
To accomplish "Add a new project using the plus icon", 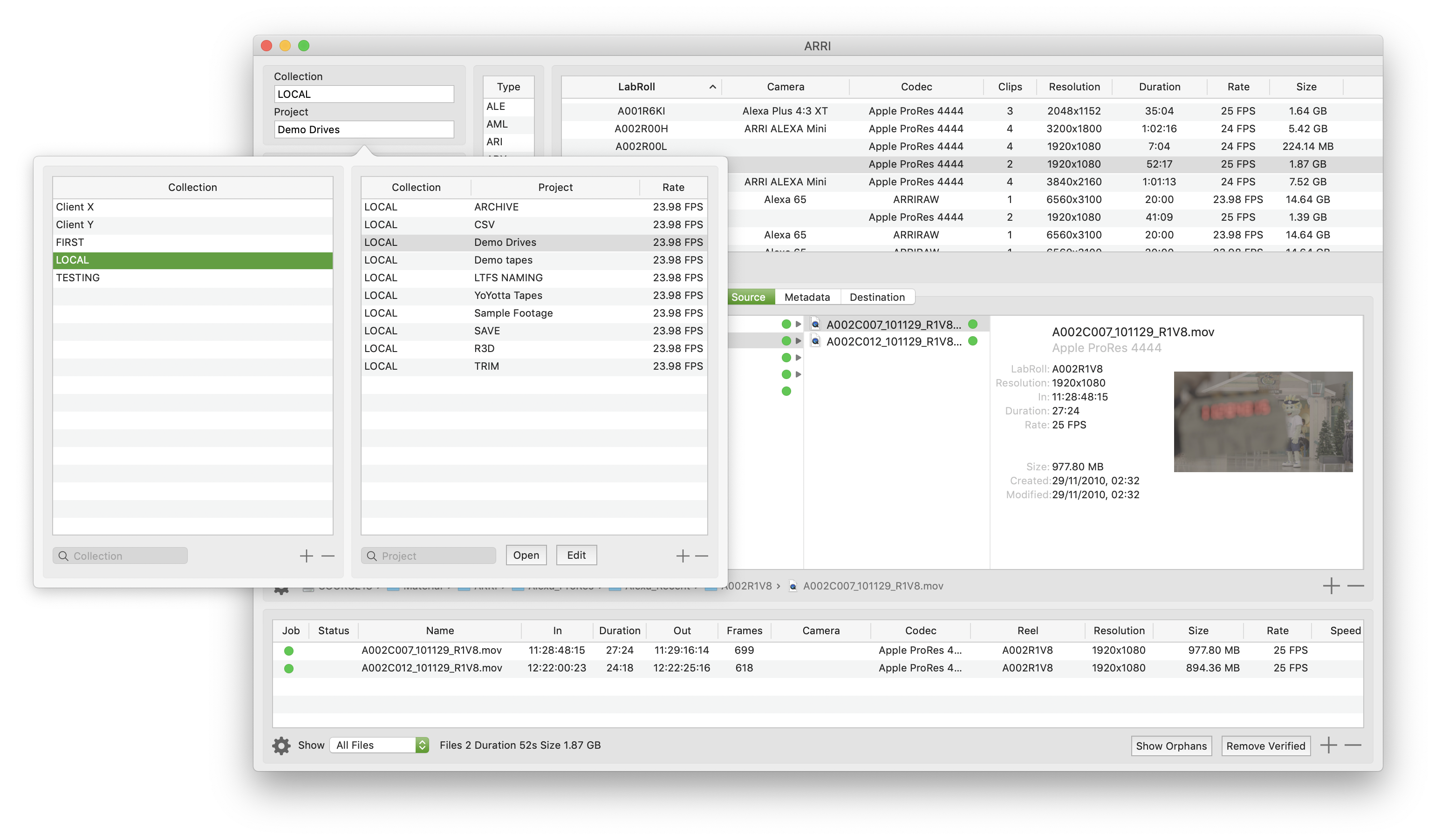I will tap(683, 556).
